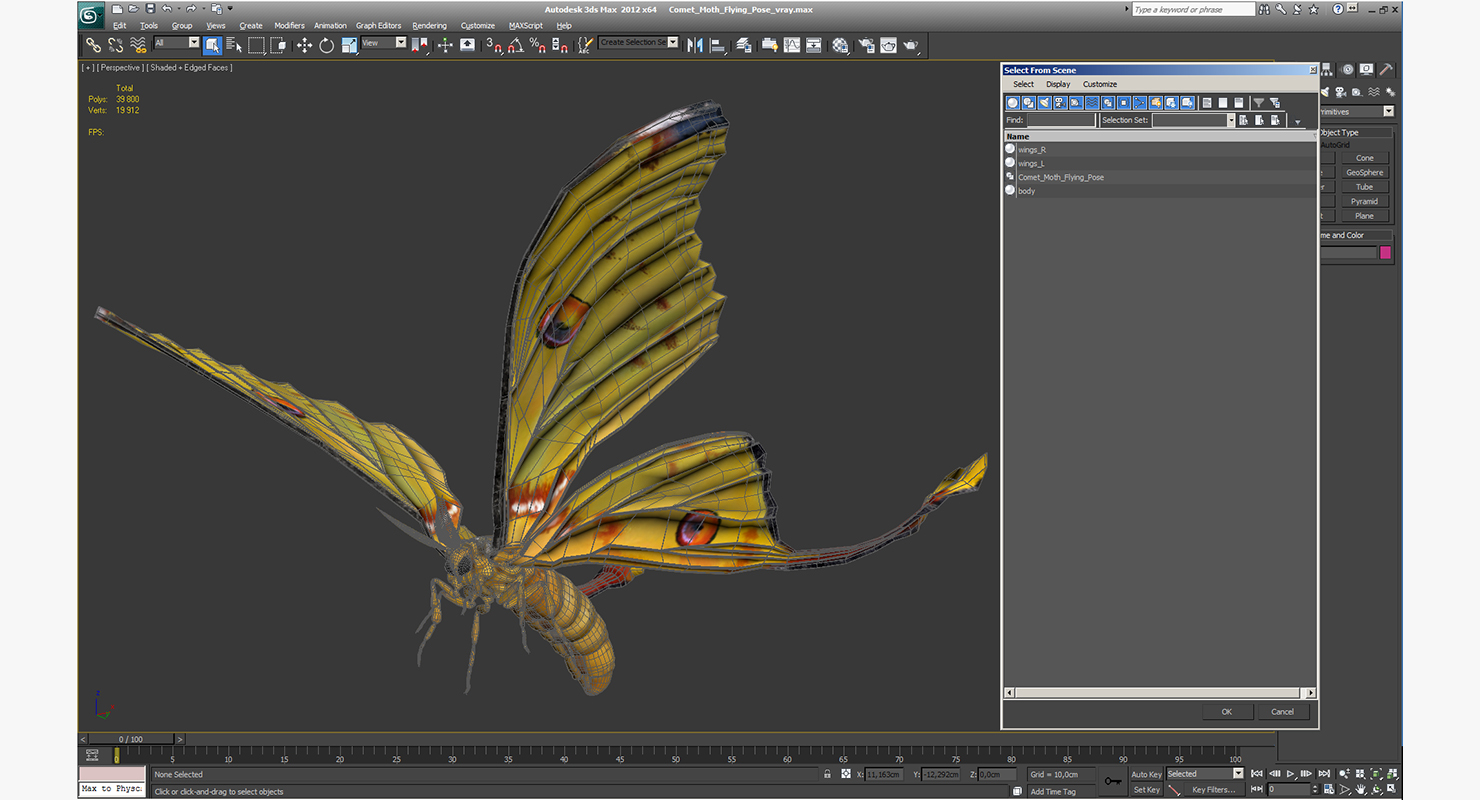Click the Align tool
Screen dimensions: 1480x800
717,45
